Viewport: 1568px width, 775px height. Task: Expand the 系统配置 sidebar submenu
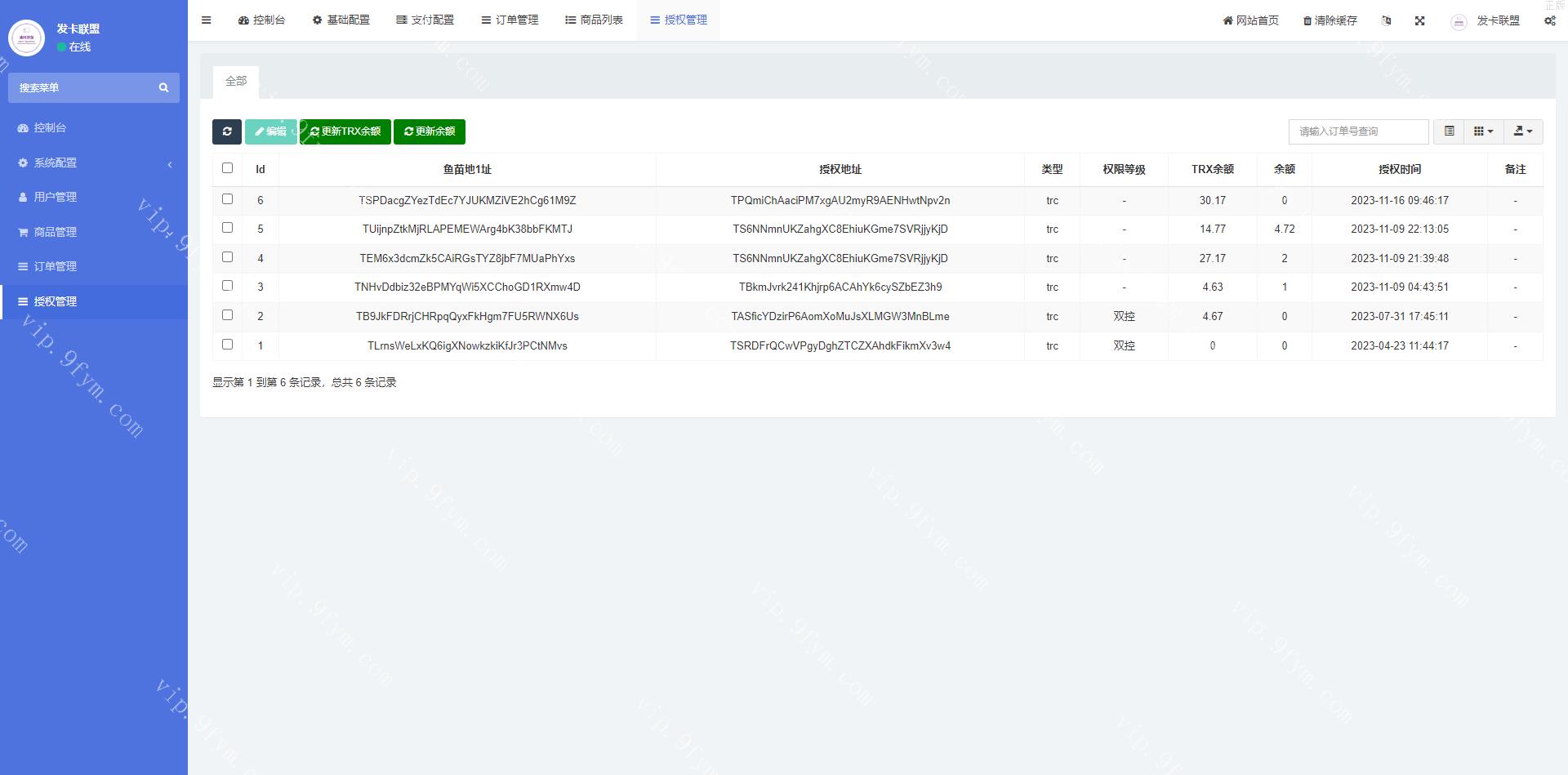pyautogui.click(x=94, y=163)
